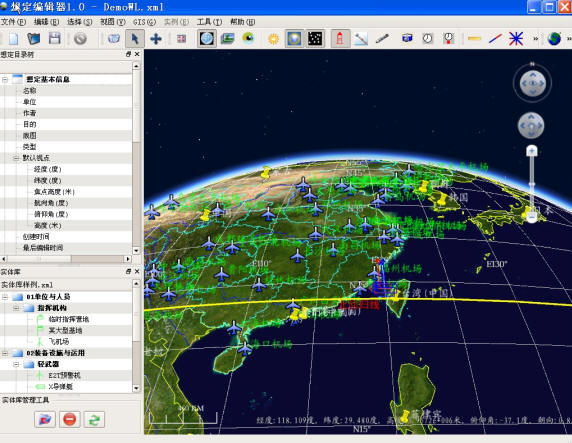This screenshot has width=572, height=443.
Task: Select the 最后编辑时间 tree row
Action: [66, 248]
